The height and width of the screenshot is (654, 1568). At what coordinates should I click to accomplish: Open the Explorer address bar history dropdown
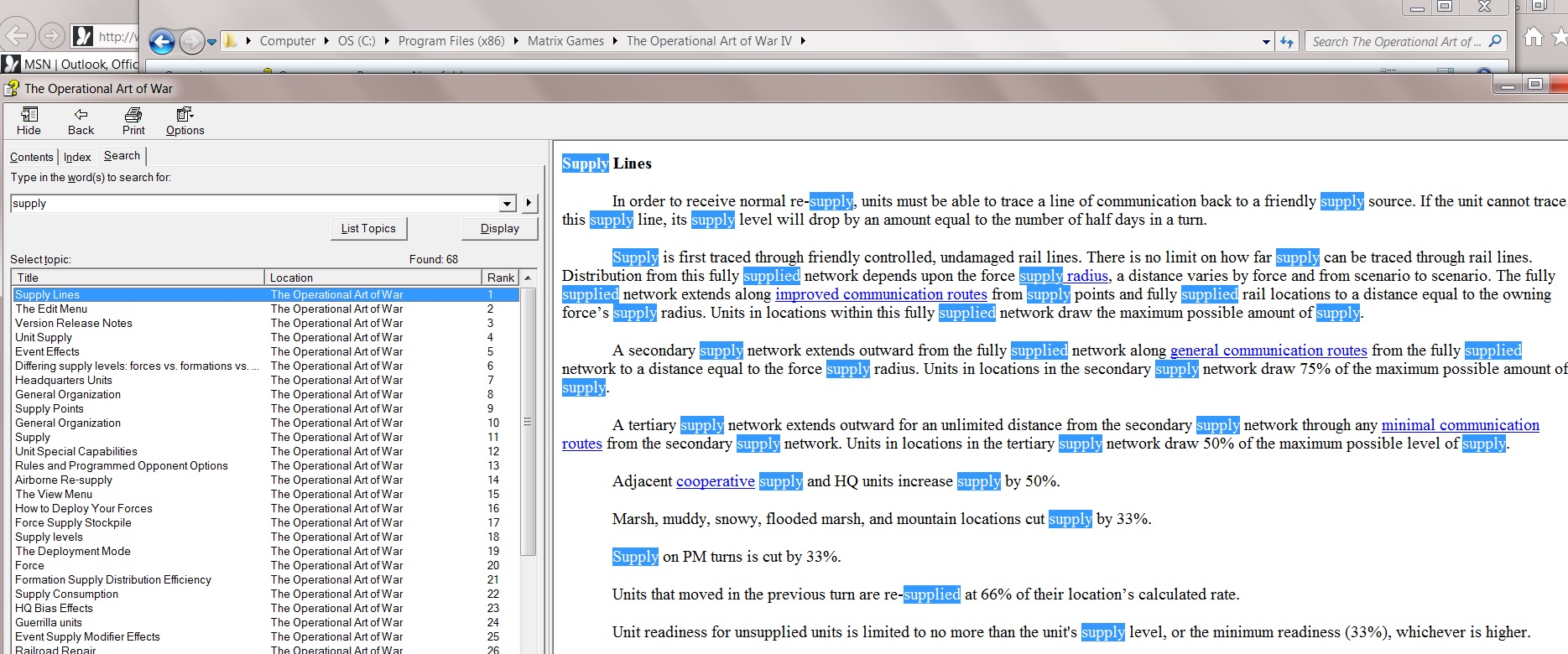click(1266, 41)
